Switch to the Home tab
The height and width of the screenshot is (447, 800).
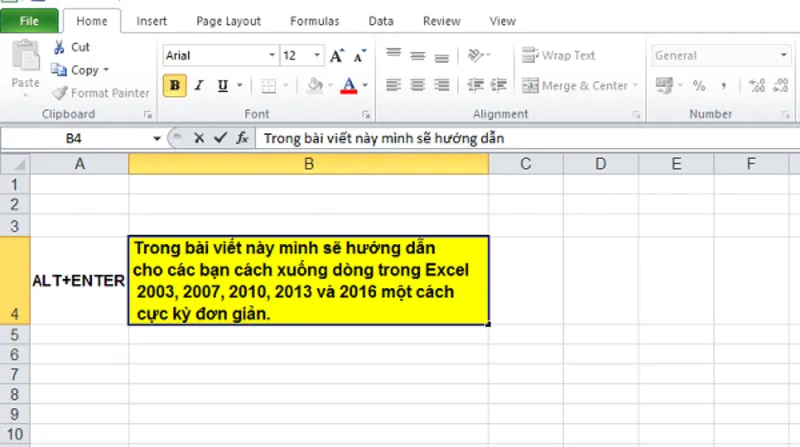pos(92,21)
